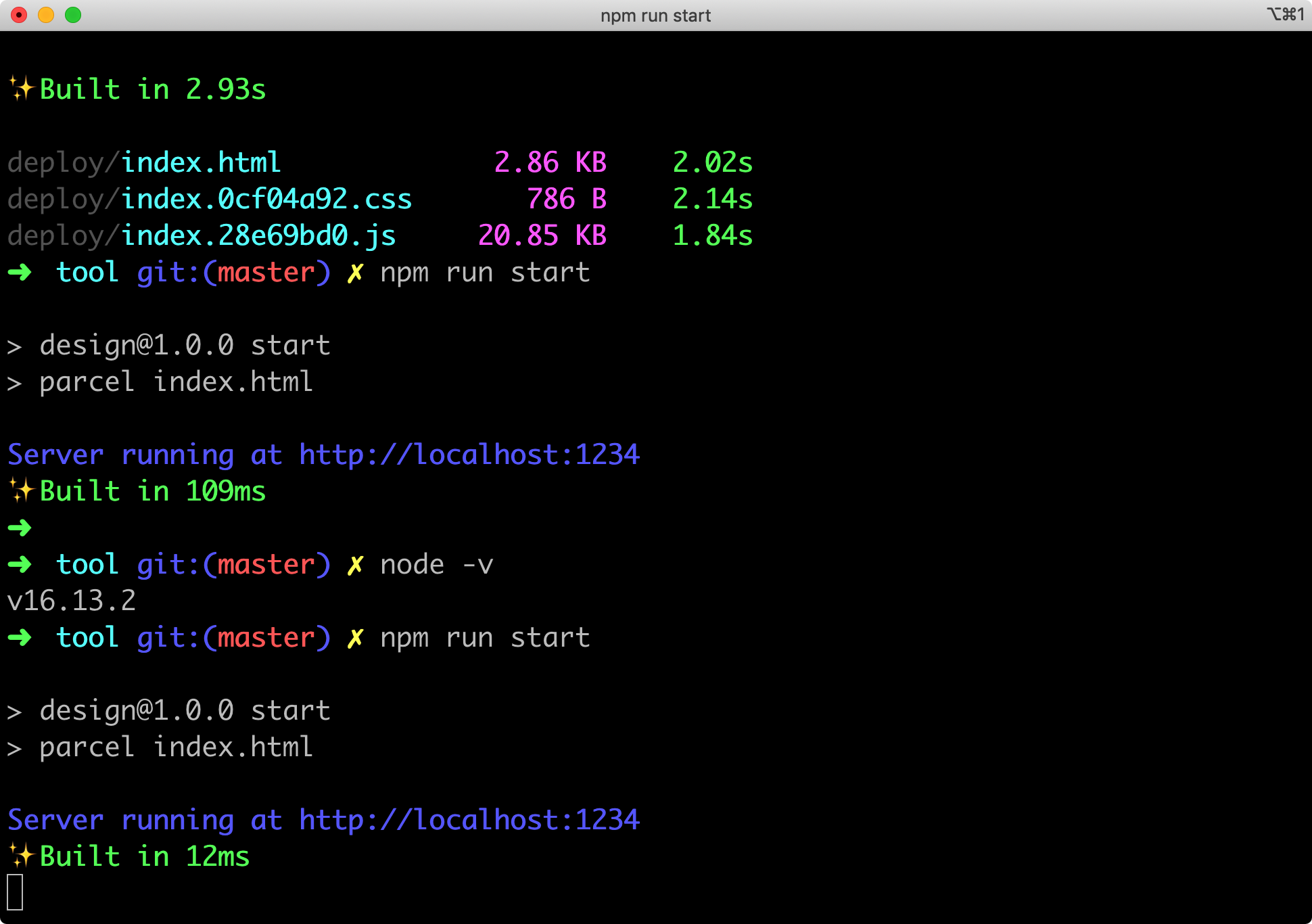This screenshot has height=924, width=1312.
Task: Click the ⌥⌘1 shortcut indicator in title bar
Action: (x=1285, y=14)
